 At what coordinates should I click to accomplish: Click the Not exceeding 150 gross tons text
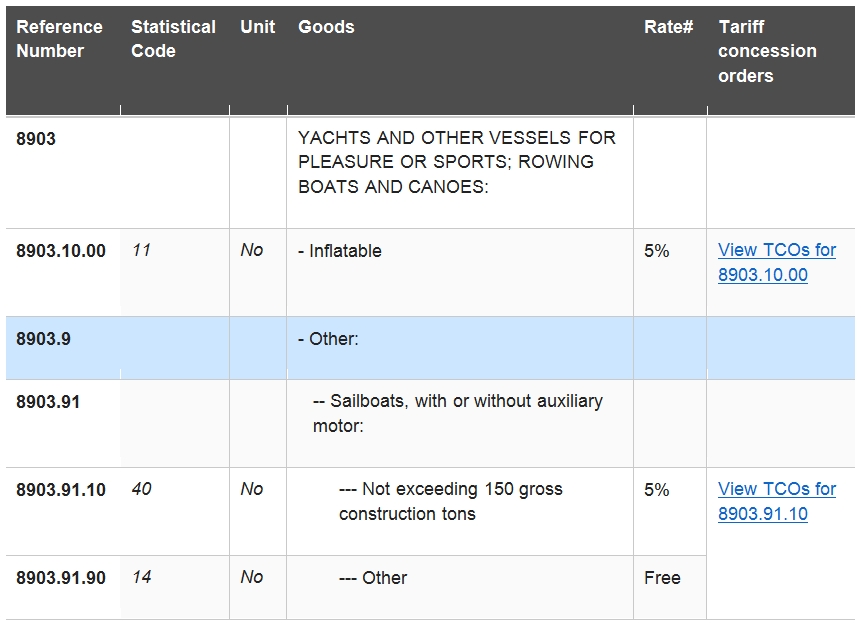tap(450, 501)
